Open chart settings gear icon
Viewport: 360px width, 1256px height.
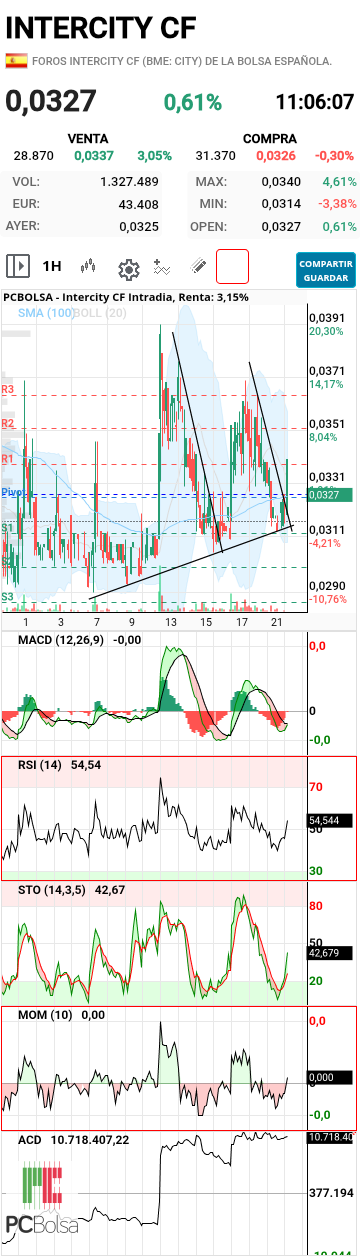coord(128,268)
